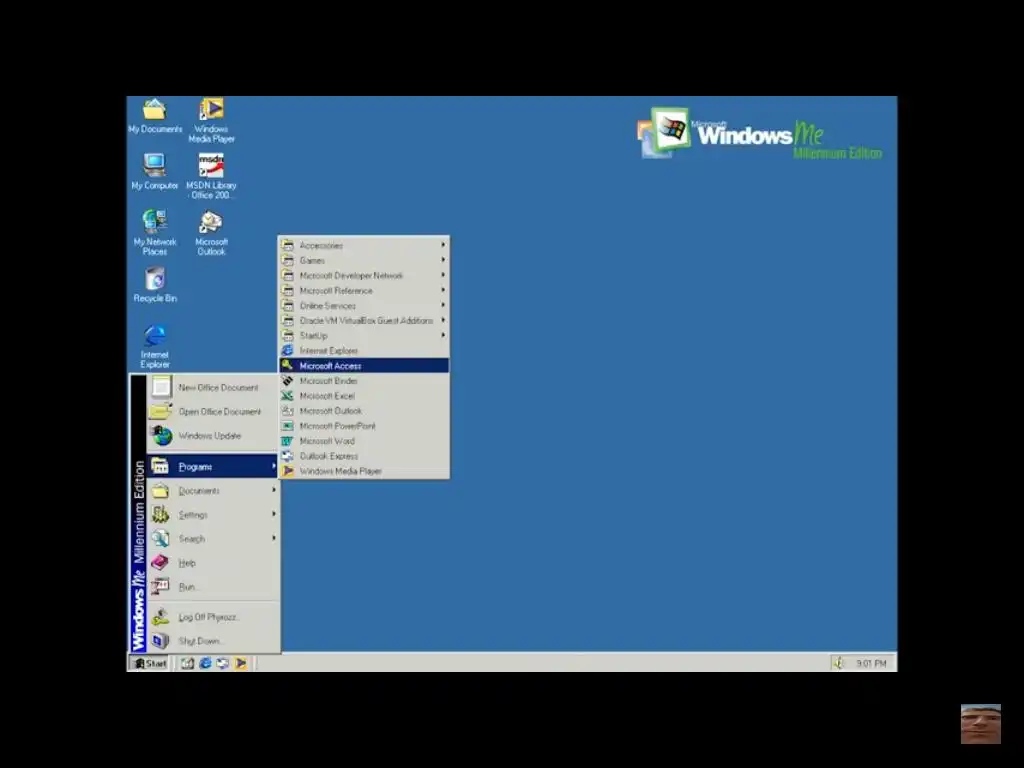
Task: Expand the Accessories program folder
Action: (364, 246)
